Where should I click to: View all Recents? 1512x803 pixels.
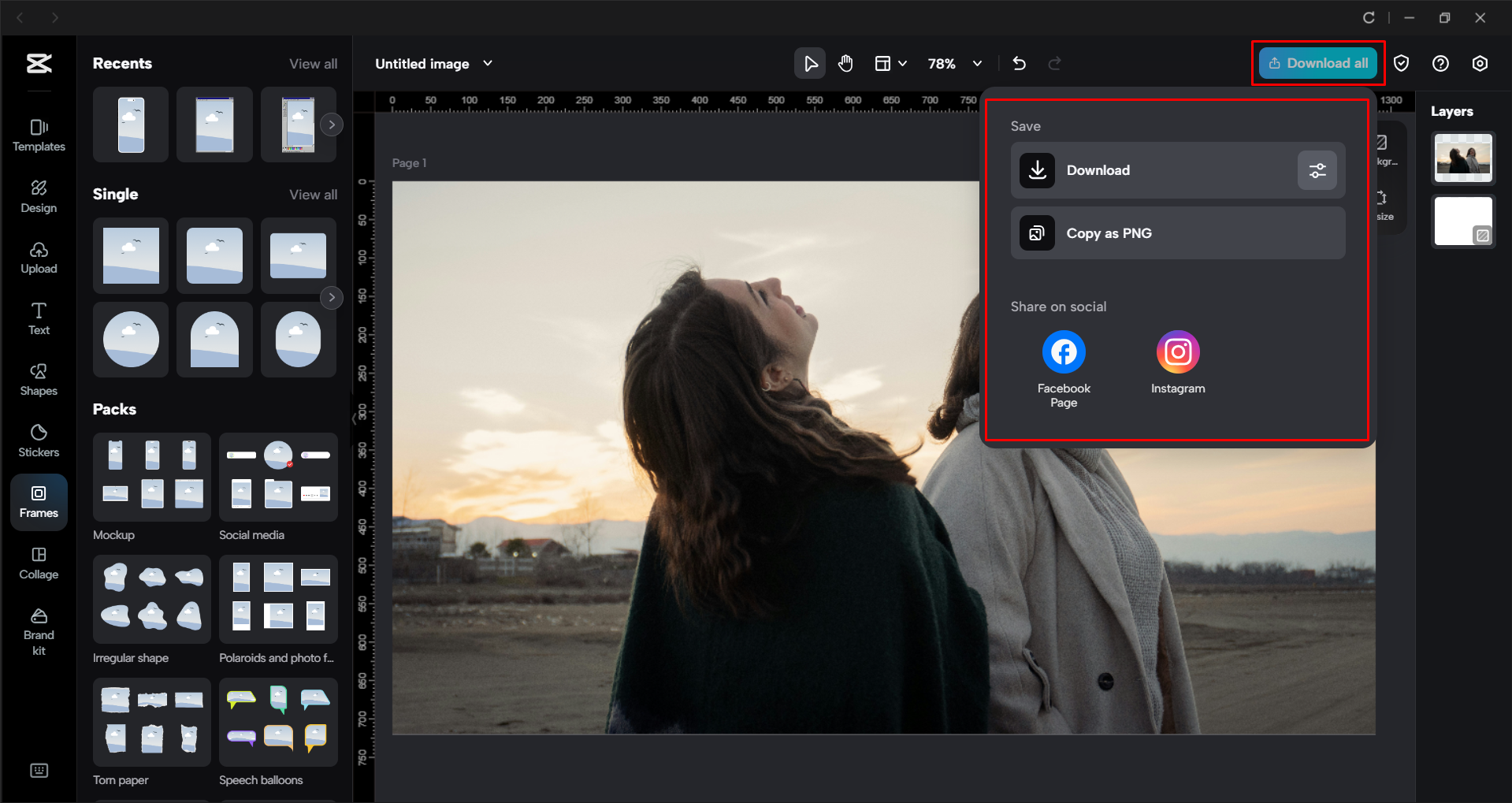[313, 63]
